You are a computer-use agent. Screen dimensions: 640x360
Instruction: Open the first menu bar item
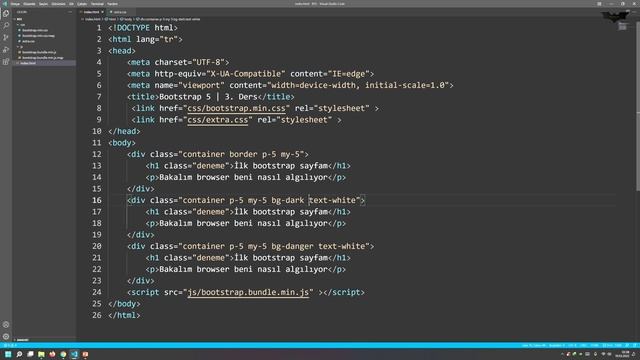pos(16,4)
